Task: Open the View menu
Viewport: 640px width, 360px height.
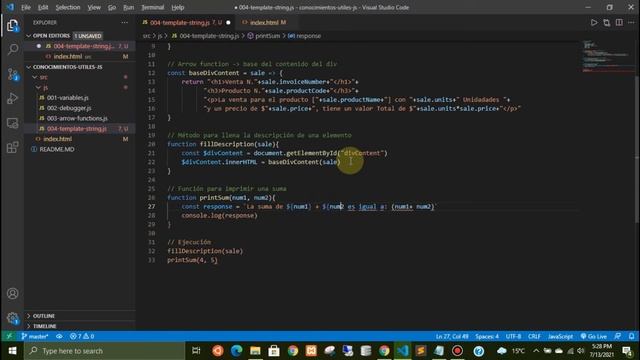Action: click(94, 7)
